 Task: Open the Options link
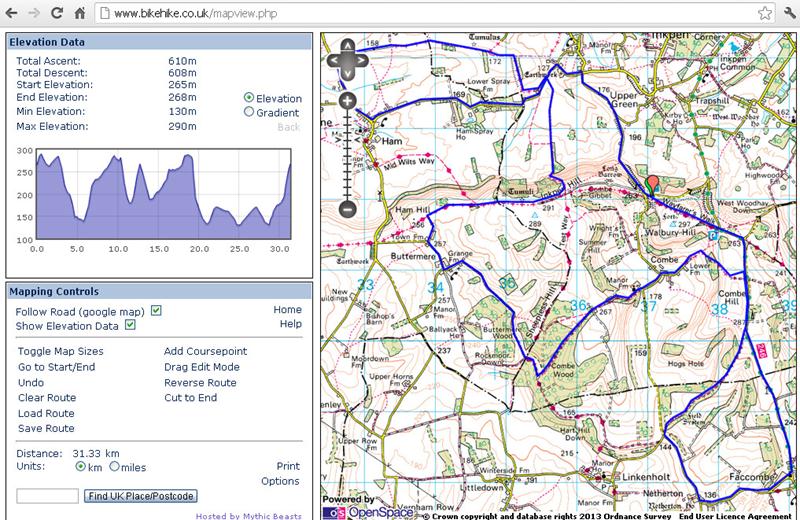[280, 481]
